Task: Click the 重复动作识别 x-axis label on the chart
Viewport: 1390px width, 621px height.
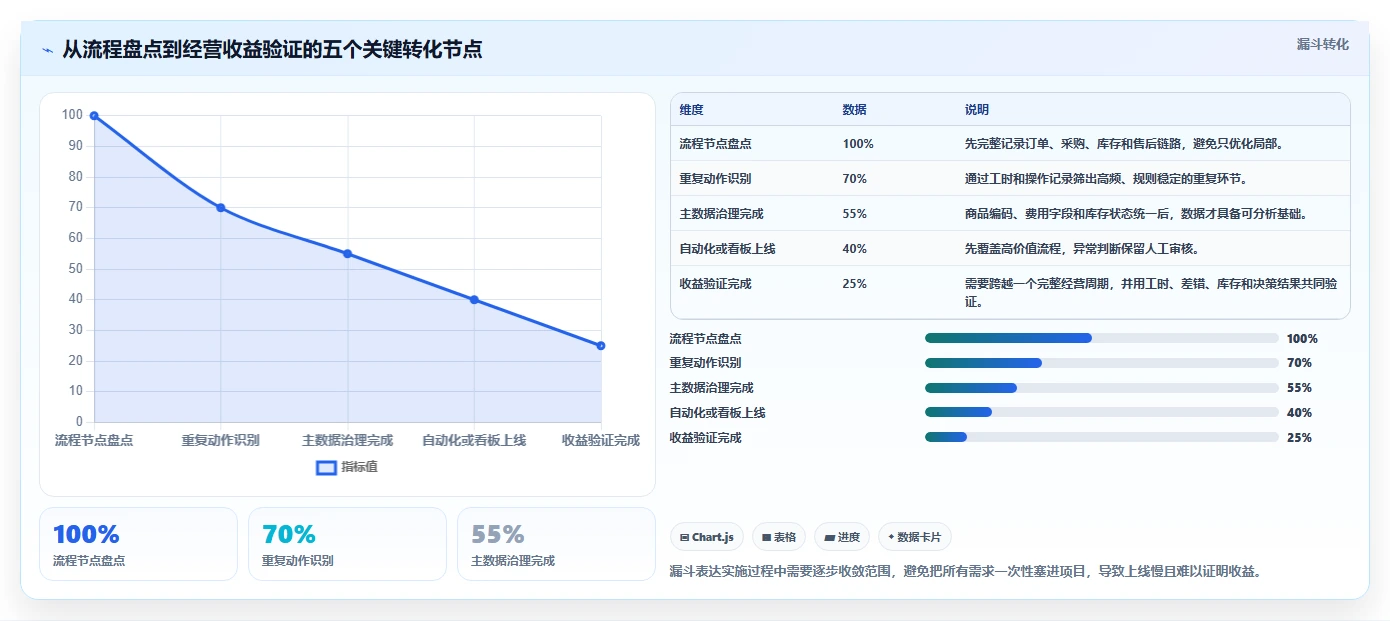Action: (221, 440)
